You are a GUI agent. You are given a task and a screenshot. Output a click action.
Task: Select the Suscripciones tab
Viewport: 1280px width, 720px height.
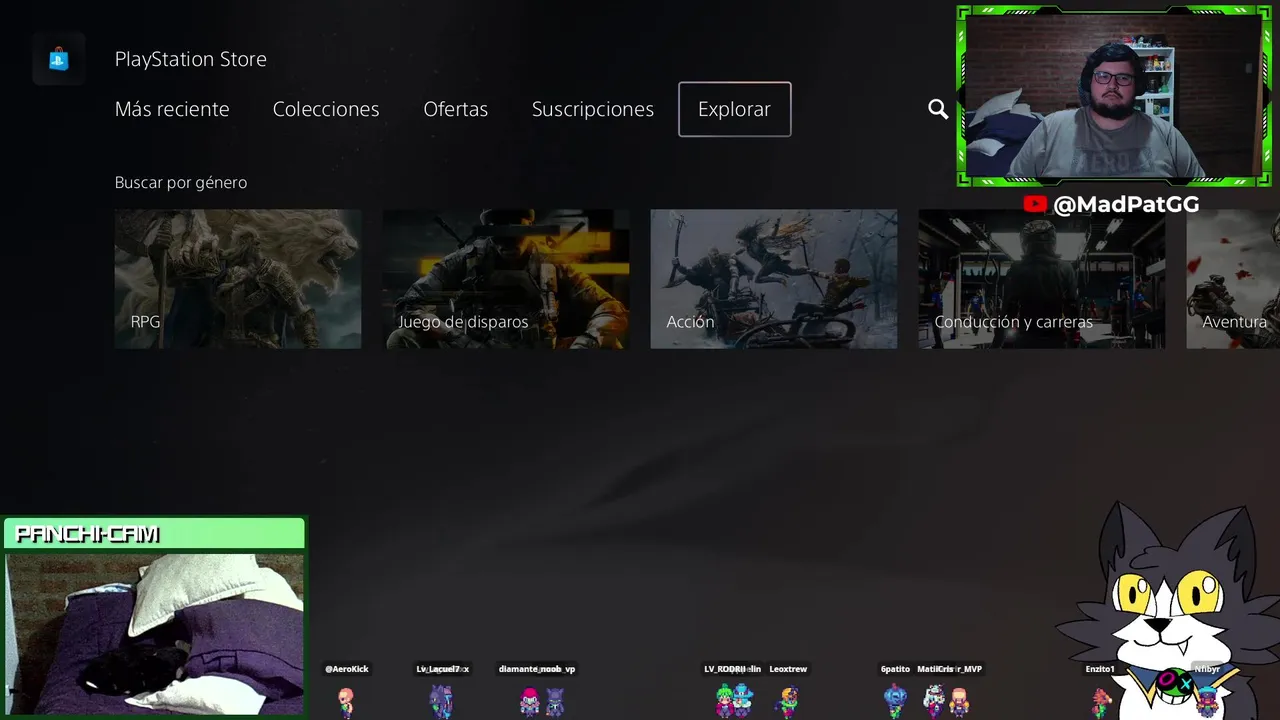click(592, 109)
